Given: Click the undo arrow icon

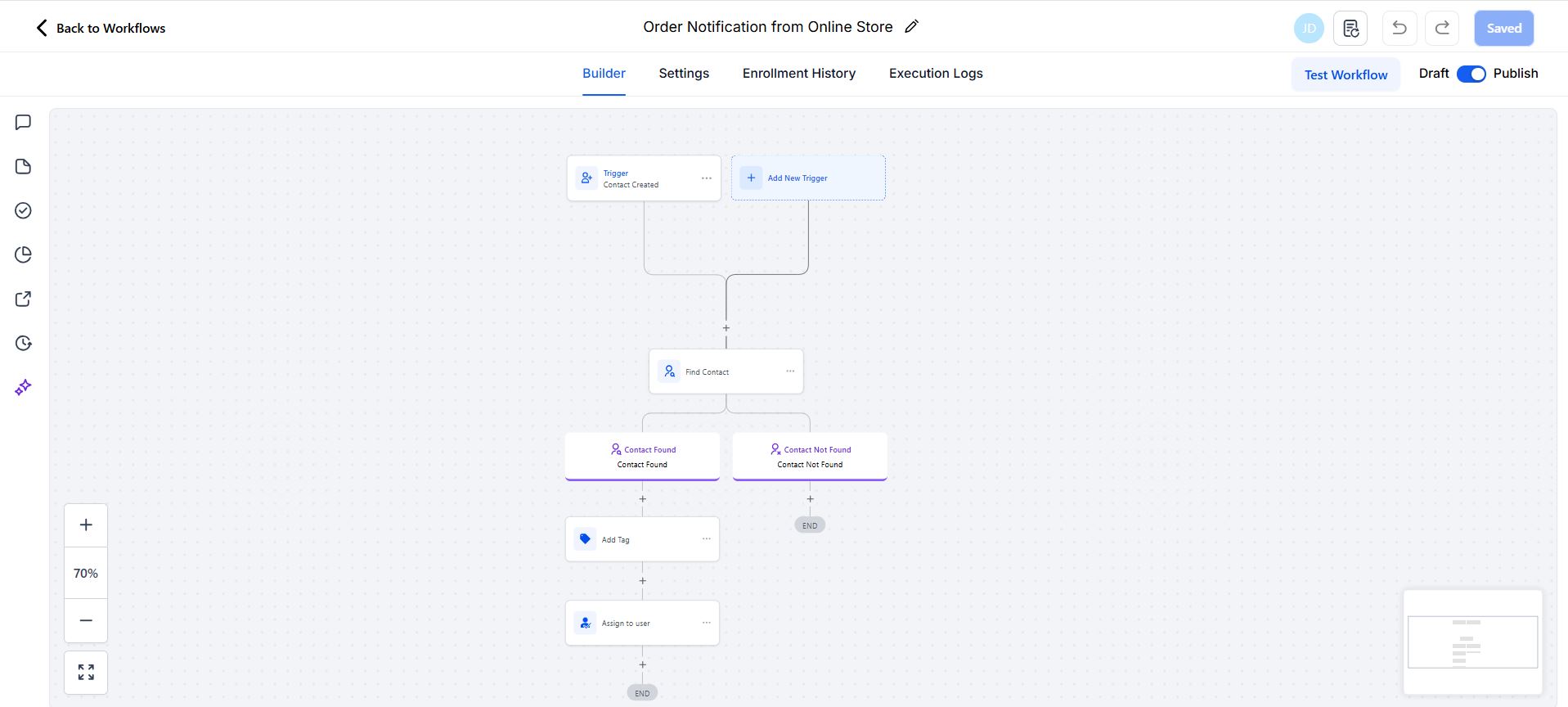Looking at the screenshot, I should 1399,29.
